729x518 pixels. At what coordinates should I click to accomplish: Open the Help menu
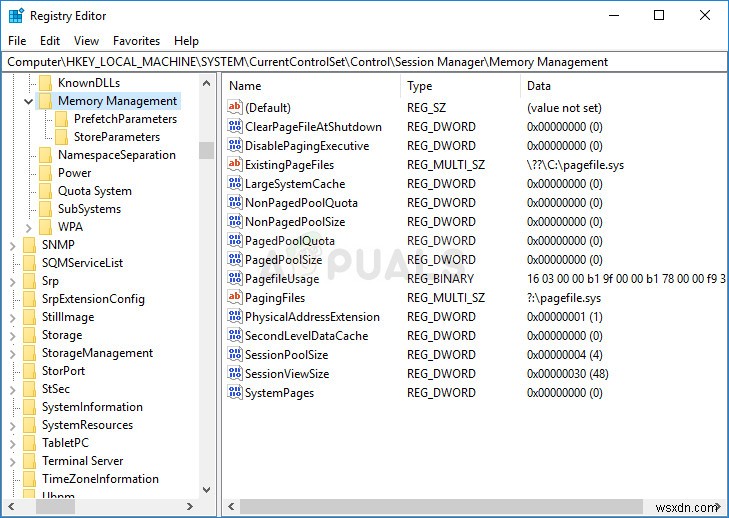click(x=186, y=41)
